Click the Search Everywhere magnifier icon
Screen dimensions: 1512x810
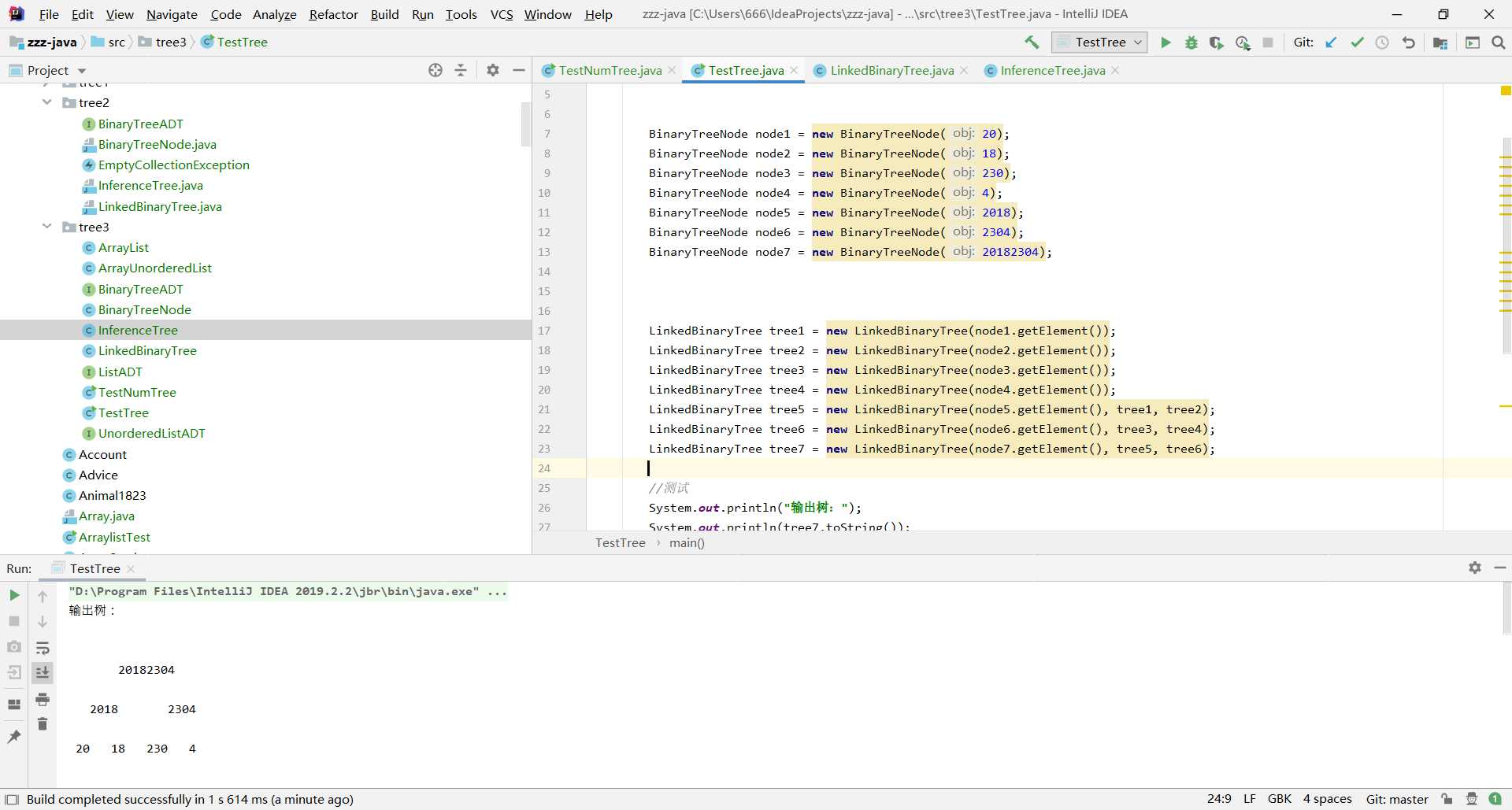tap(1499, 43)
